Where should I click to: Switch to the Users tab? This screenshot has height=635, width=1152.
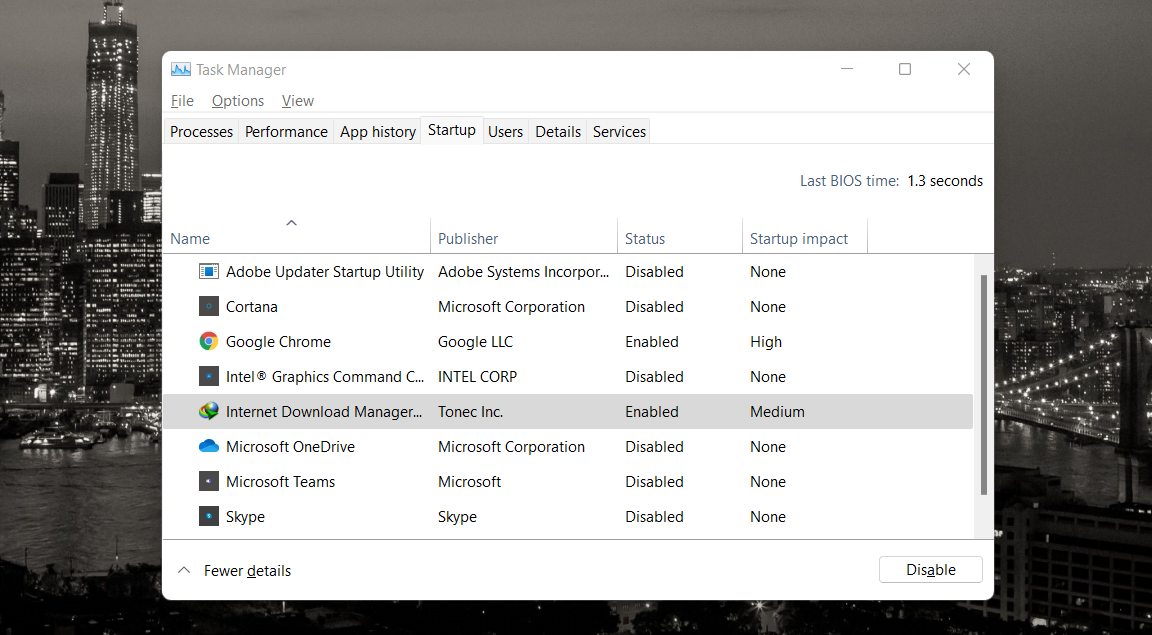click(505, 132)
